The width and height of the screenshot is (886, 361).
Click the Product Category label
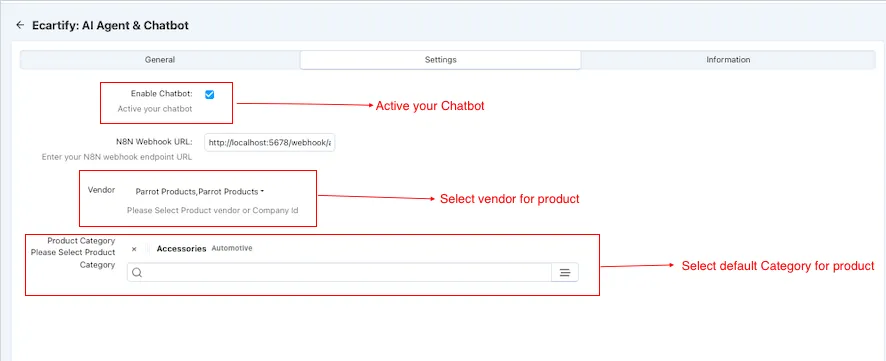81,241
